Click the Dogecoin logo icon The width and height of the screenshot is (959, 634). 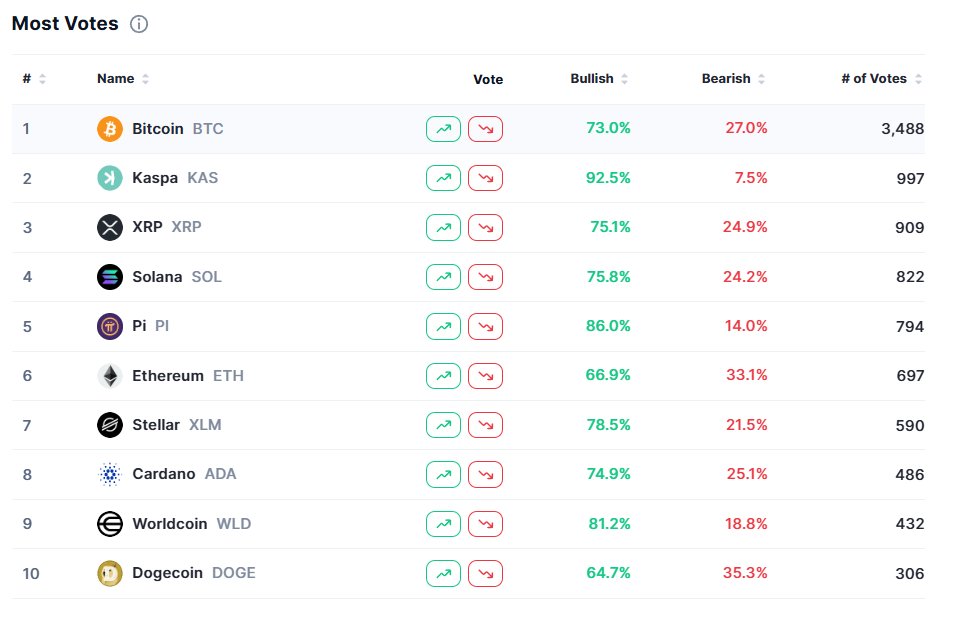[110, 573]
